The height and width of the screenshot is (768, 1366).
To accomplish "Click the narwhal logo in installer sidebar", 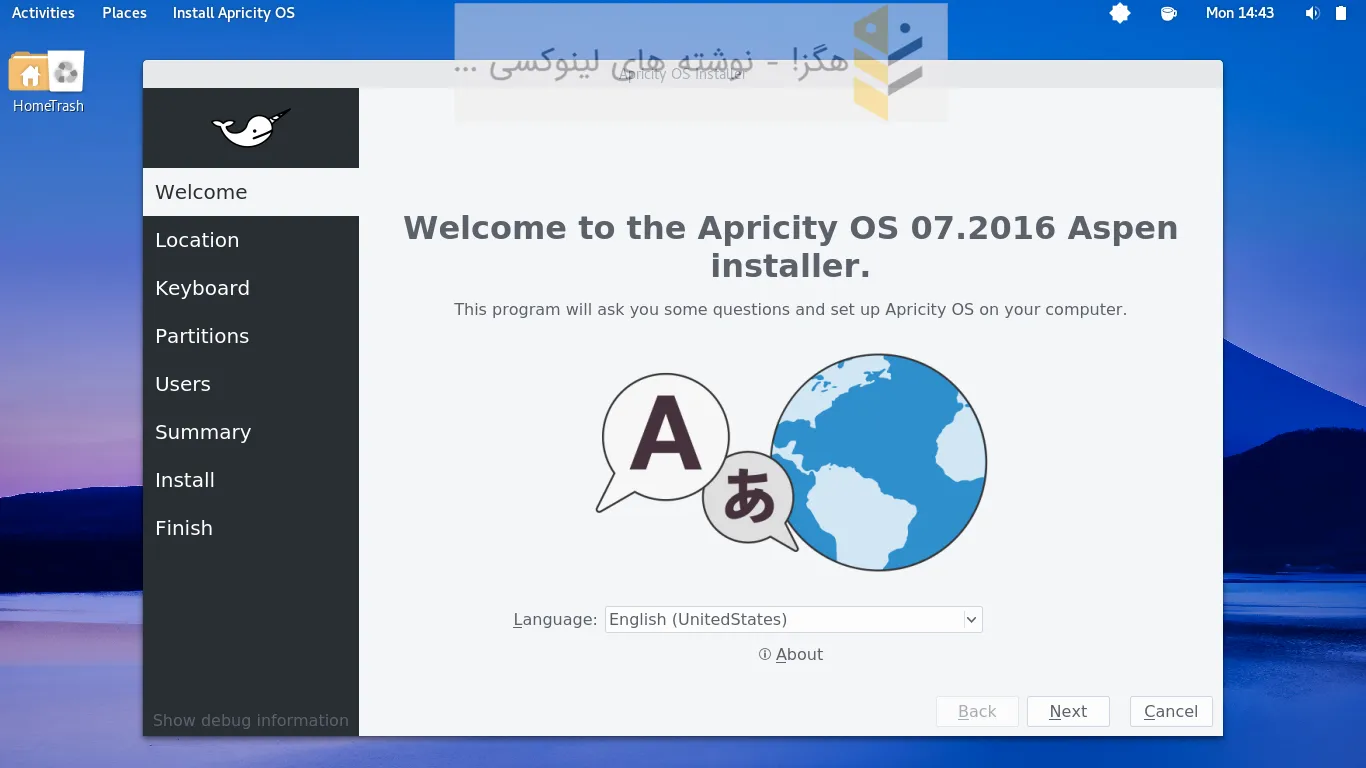I will tap(251, 128).
